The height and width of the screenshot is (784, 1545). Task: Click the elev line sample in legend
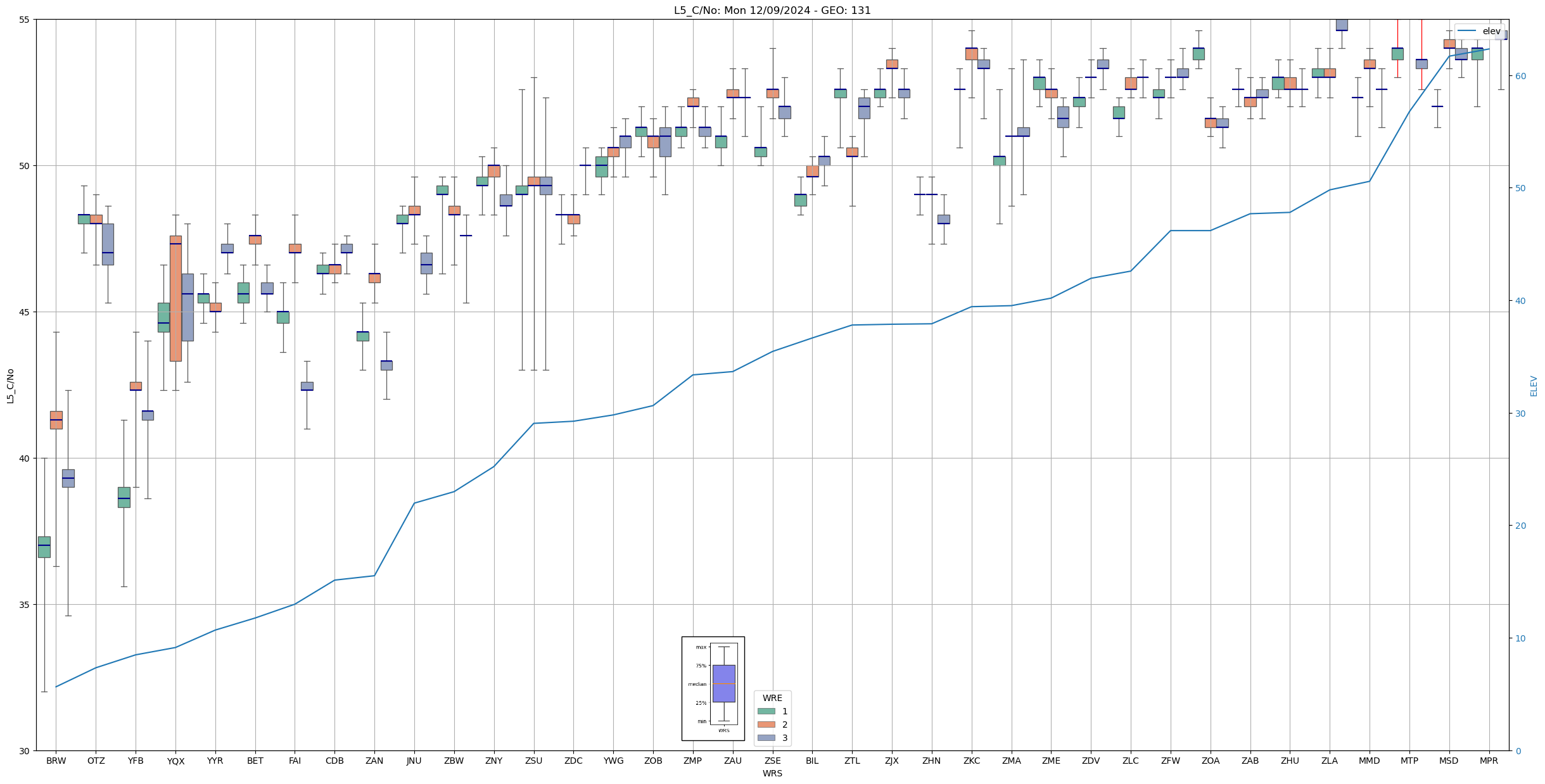(1466, 31)
